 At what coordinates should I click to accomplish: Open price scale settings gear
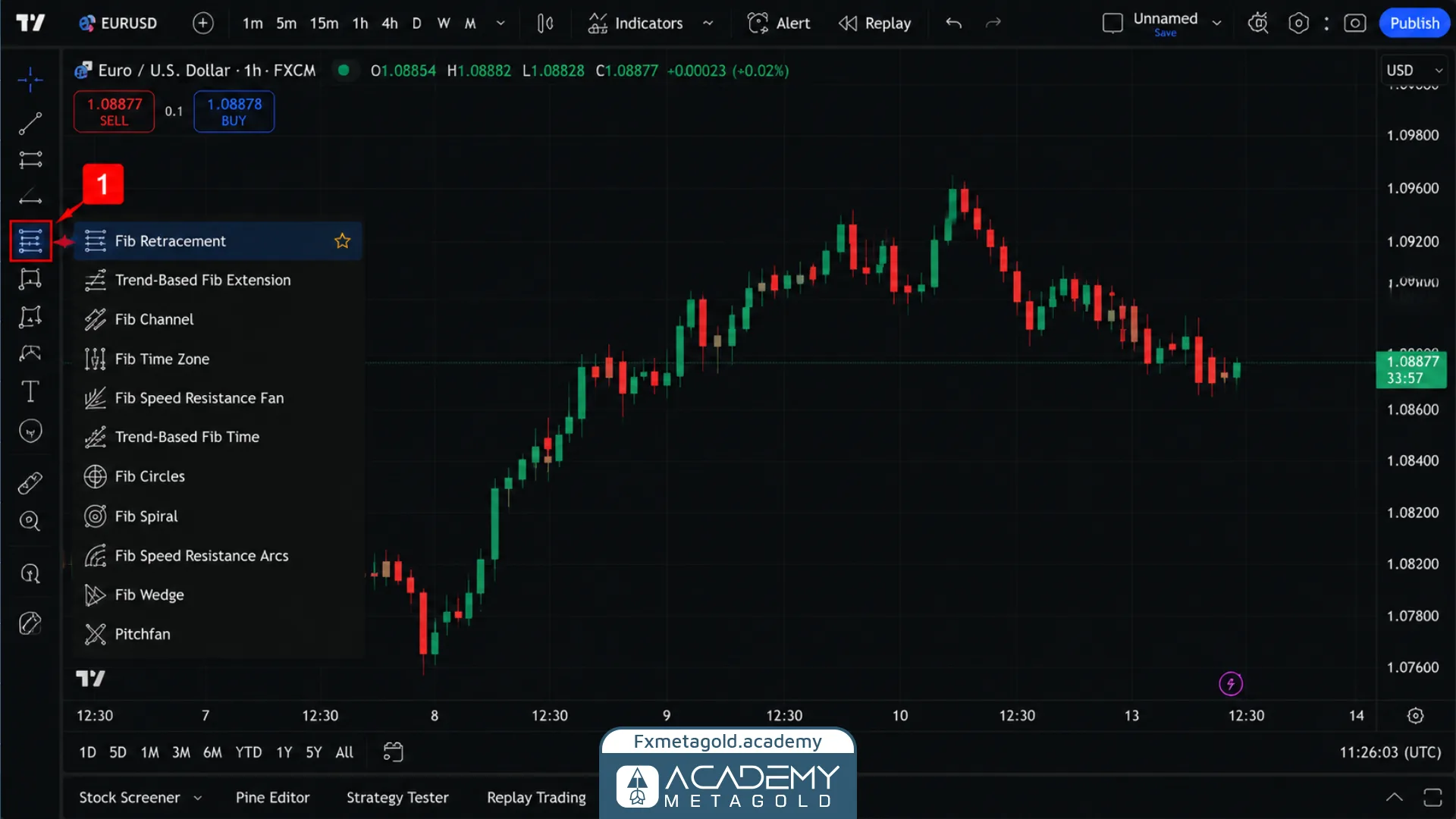1415,715
